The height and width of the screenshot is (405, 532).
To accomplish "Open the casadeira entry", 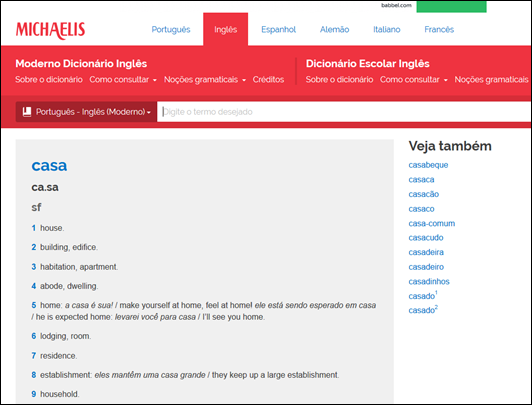I will [426, 252].
